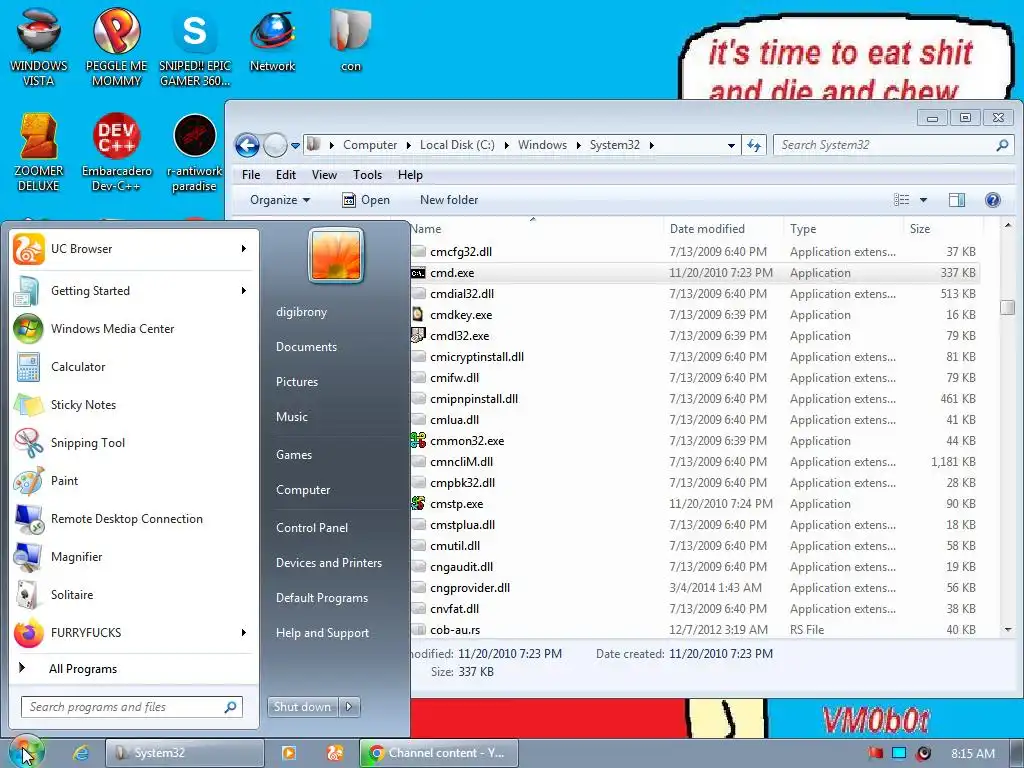This screenshot has height=768, width=1024.
Task: Open Explorer help via the question mark icon
Action: [993, 200]
